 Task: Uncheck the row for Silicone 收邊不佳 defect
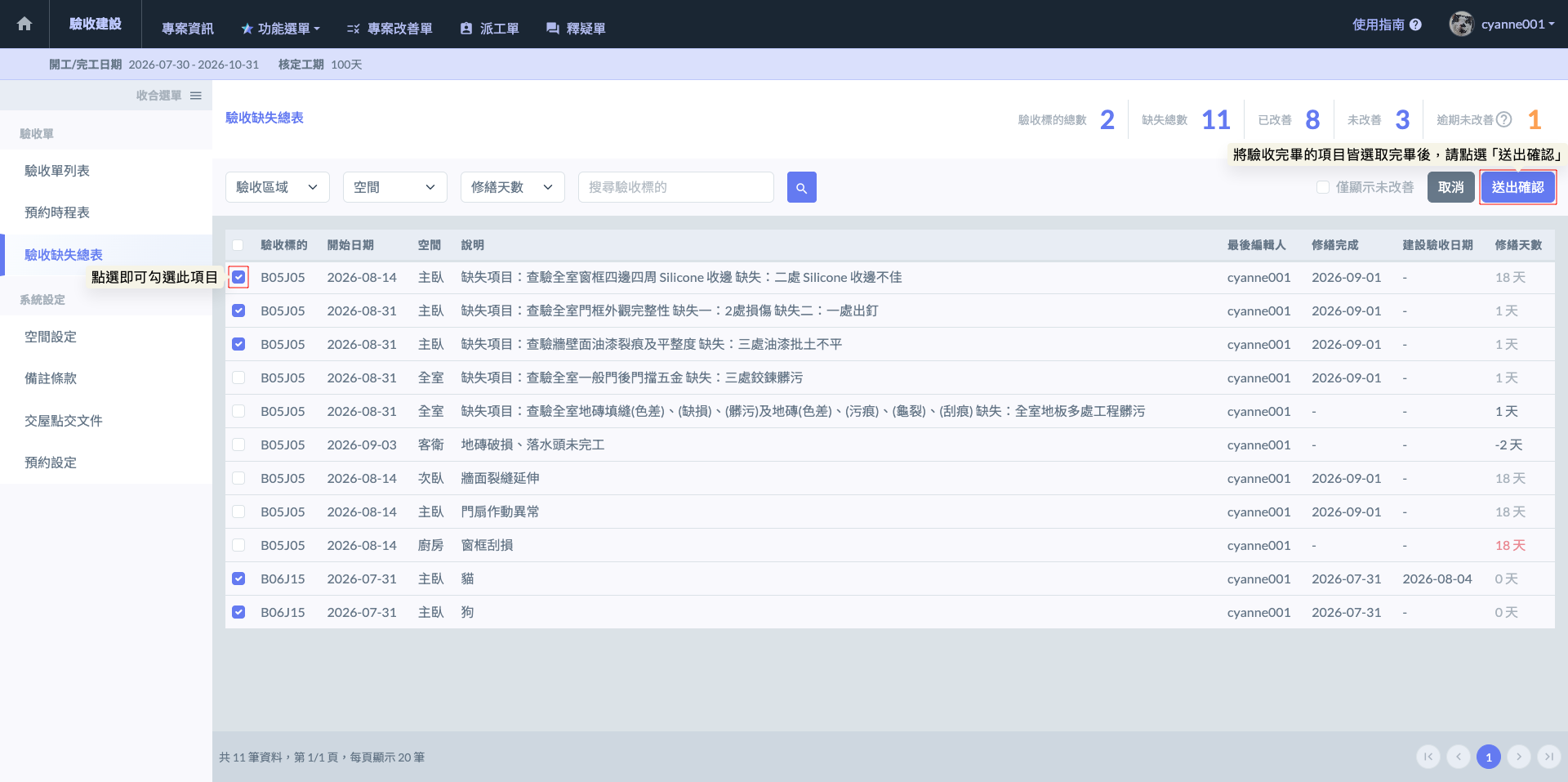[x=238, y=277]
